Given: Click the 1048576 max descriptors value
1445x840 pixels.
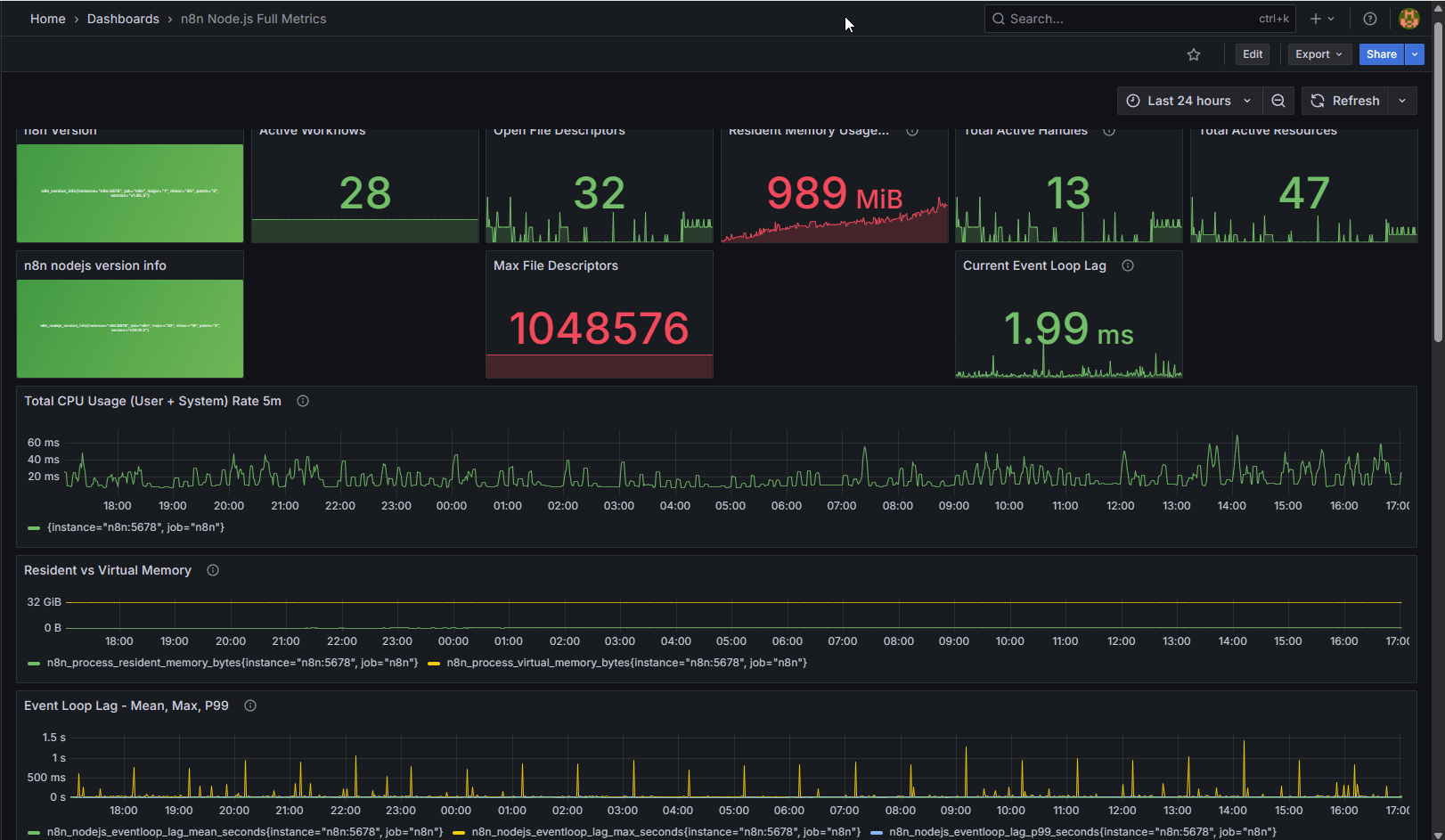Looking at the screenshot, I should coord(599,329).
